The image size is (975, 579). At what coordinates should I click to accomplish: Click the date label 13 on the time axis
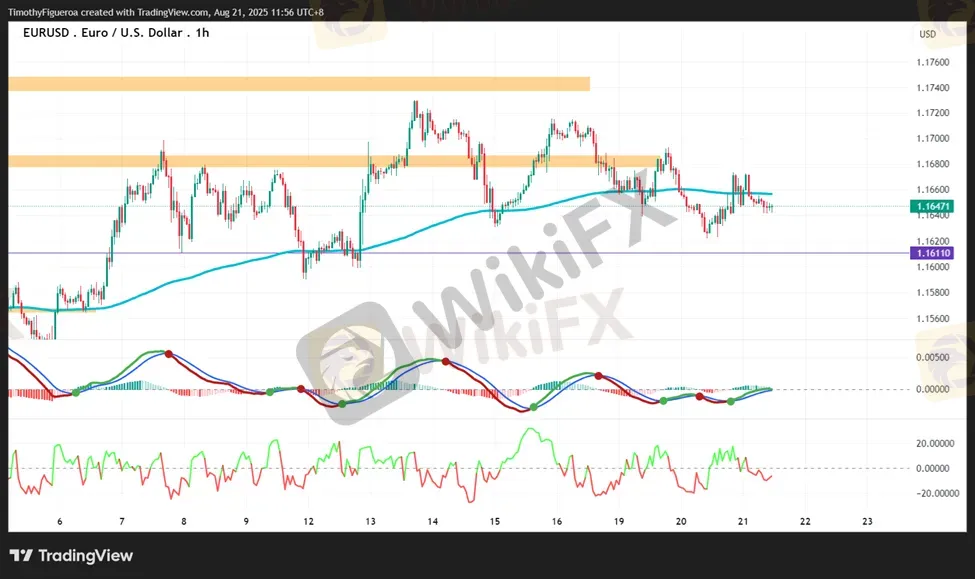pos(370,521)
